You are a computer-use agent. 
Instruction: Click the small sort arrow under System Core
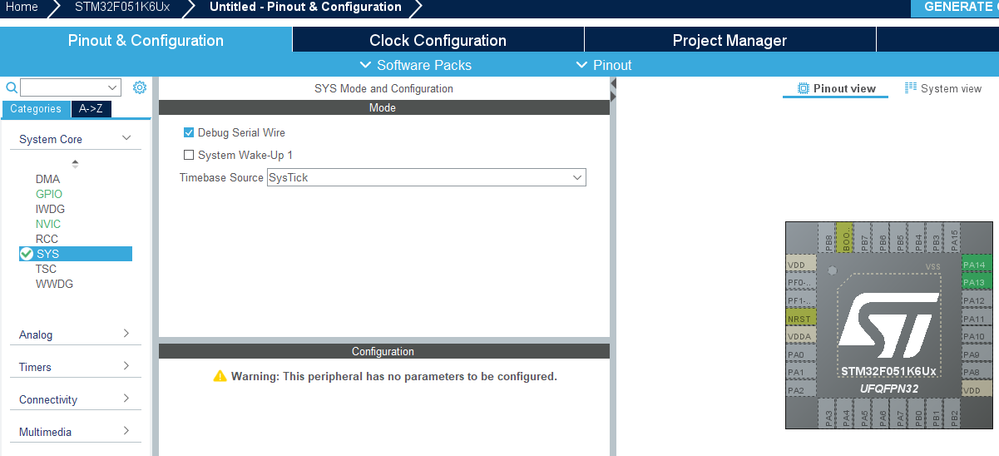[75, 164]
